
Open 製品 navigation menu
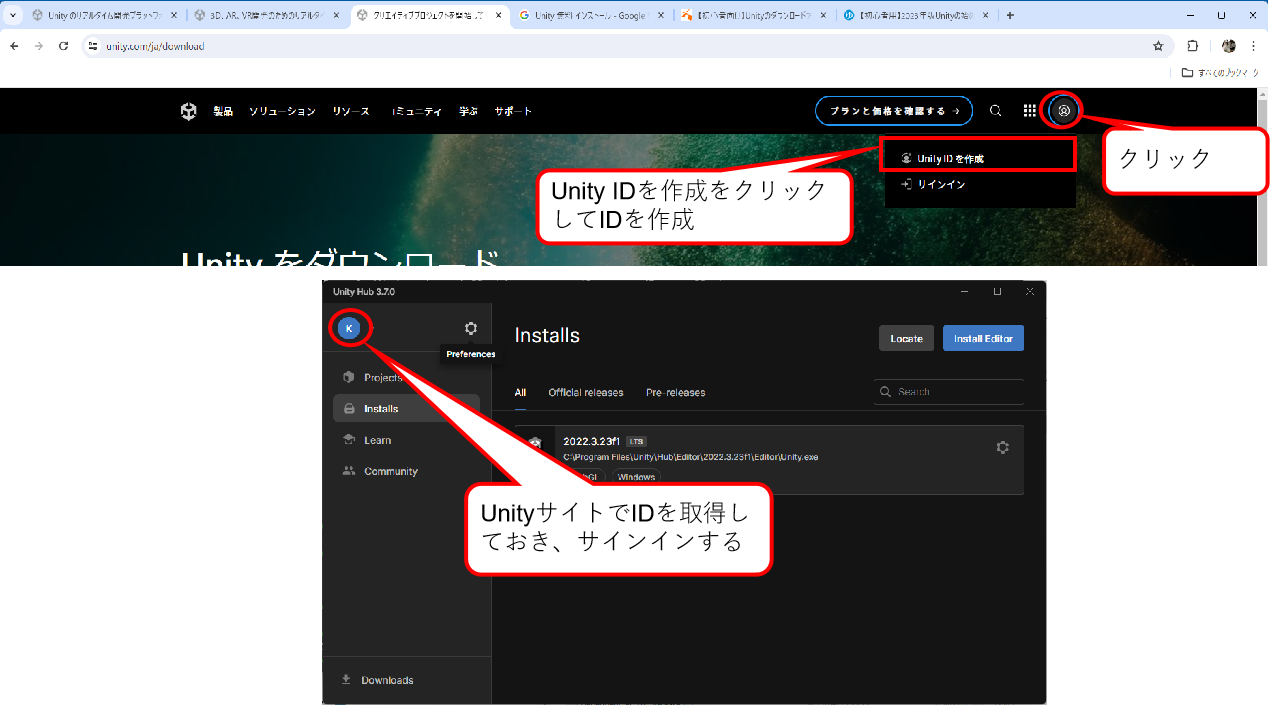[222, 111]
